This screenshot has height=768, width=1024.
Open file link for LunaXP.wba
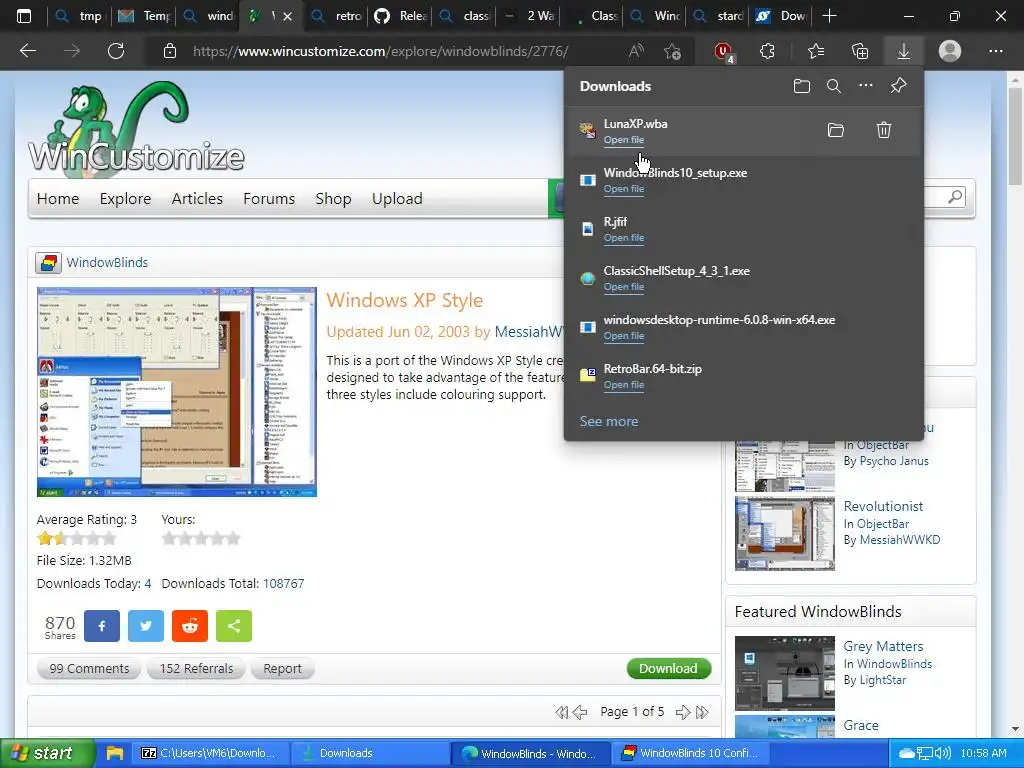coord(624,140)
